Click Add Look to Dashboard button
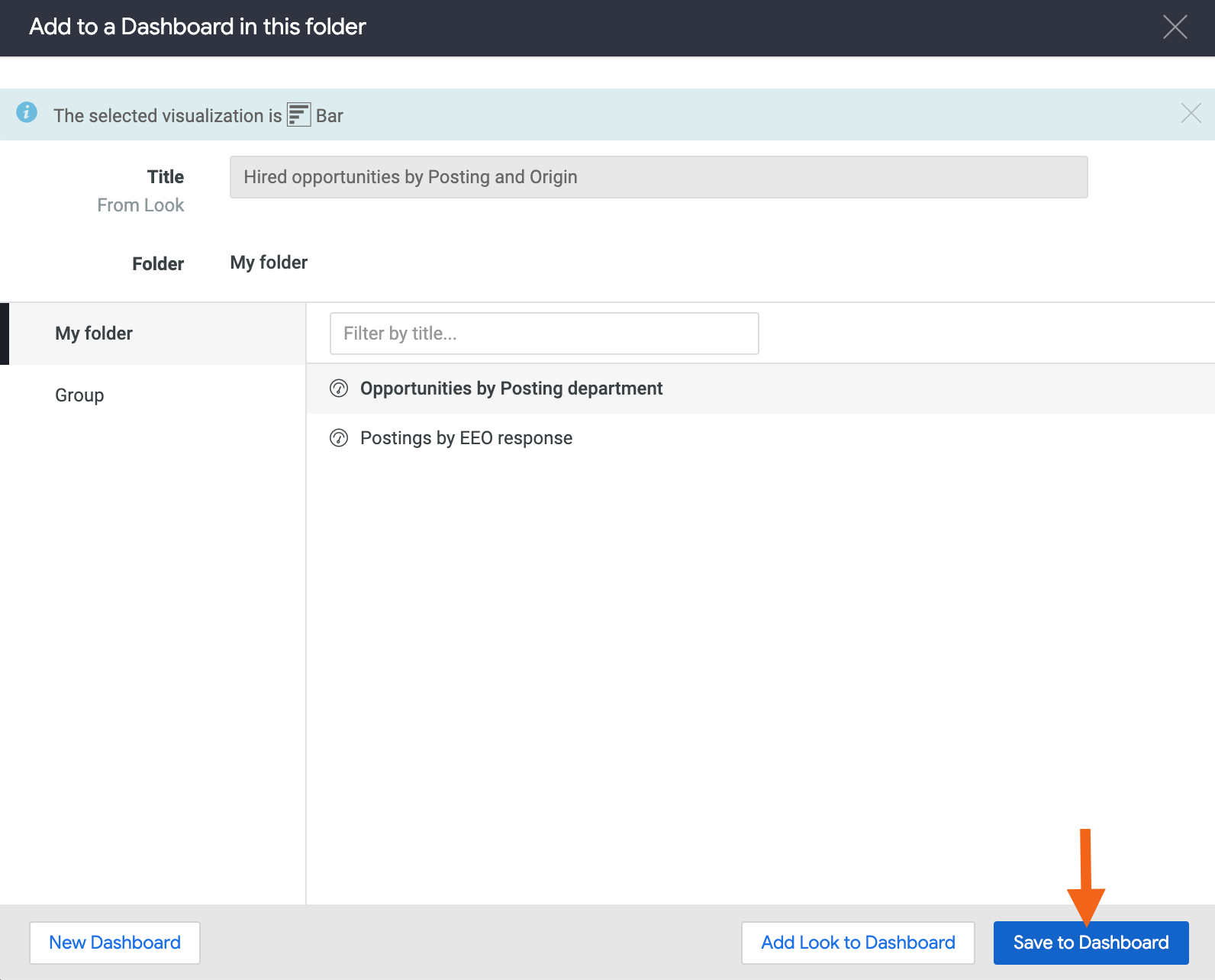1215x980 pixels. (x=858, y=943)
